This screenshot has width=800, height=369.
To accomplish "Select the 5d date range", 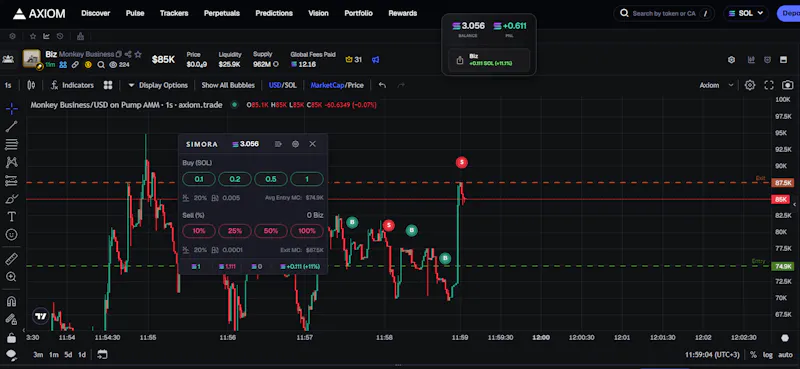I will [x=68, y=355].
